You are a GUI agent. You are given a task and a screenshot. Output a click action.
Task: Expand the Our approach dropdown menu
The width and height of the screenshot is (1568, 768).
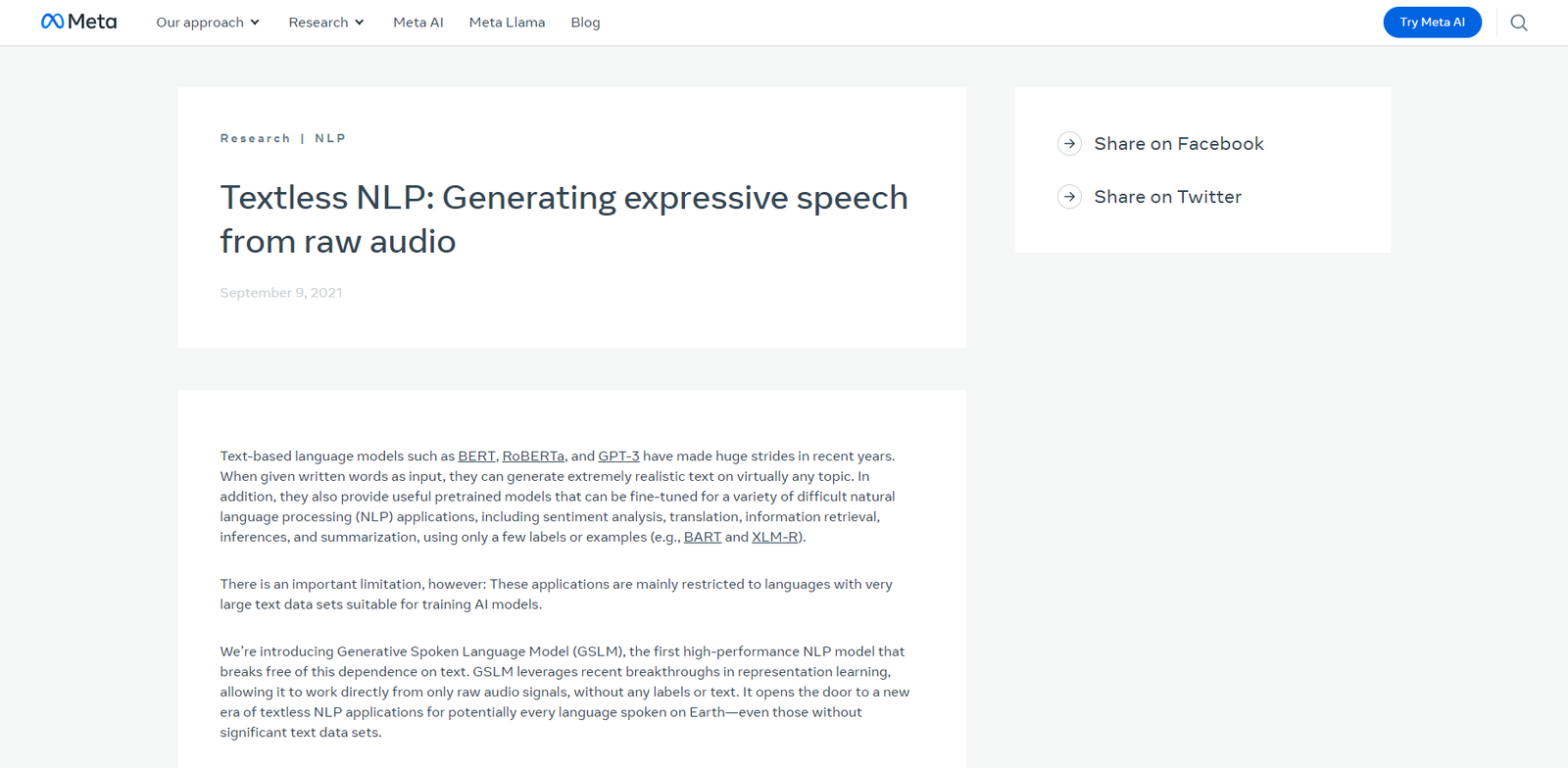pos(208,23)
